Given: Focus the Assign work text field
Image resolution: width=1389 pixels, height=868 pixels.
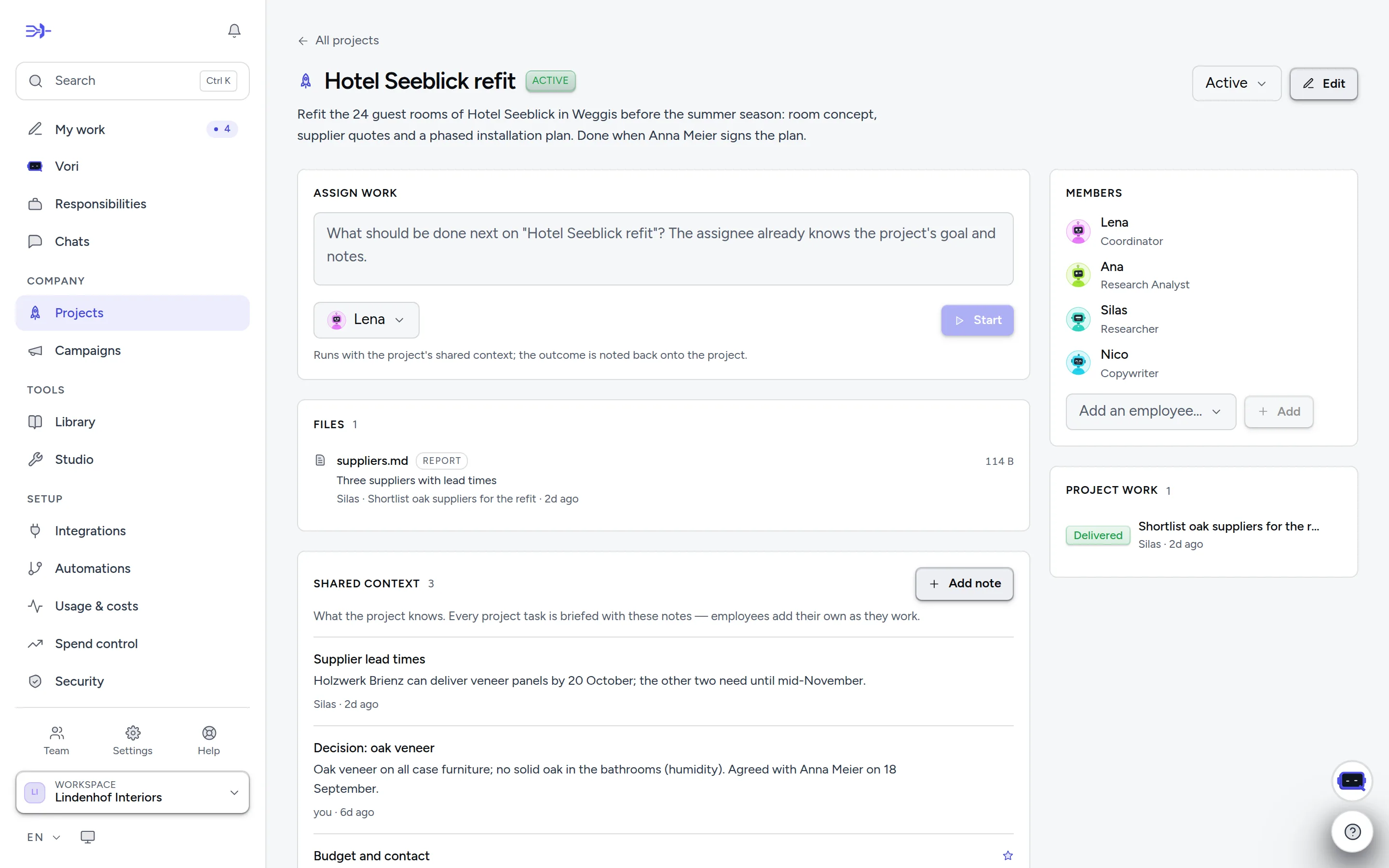Looking at the screenshot, I should pyautogui.click(x=663, y=248).
